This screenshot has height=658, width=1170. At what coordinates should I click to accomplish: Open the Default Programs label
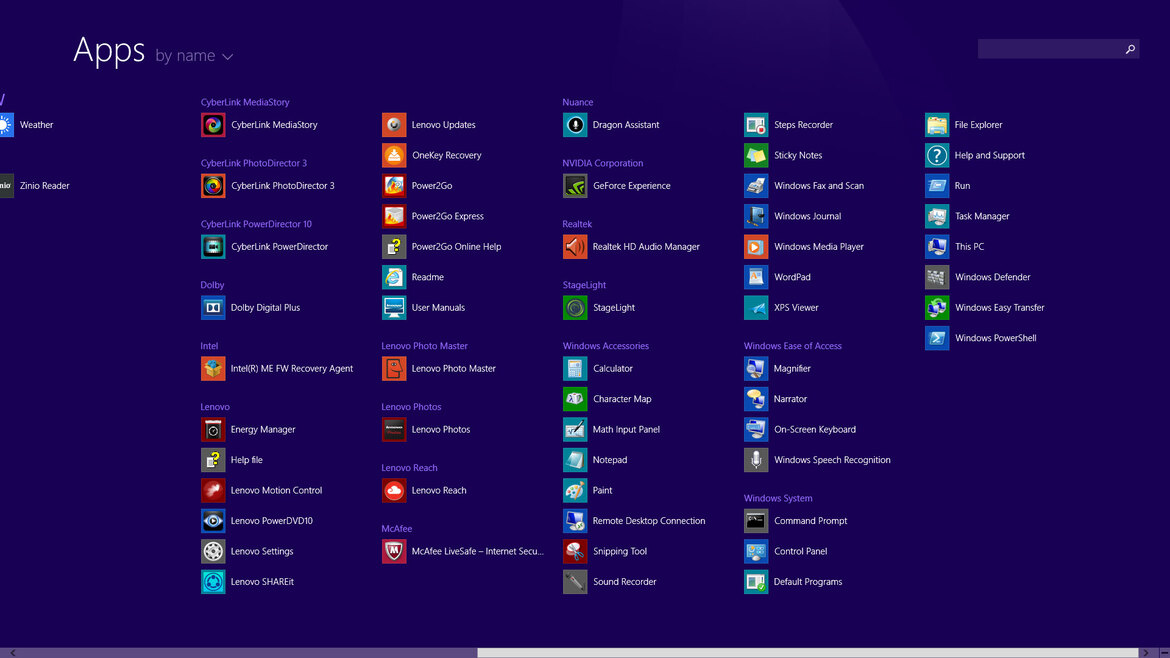[x=807, y=582]
